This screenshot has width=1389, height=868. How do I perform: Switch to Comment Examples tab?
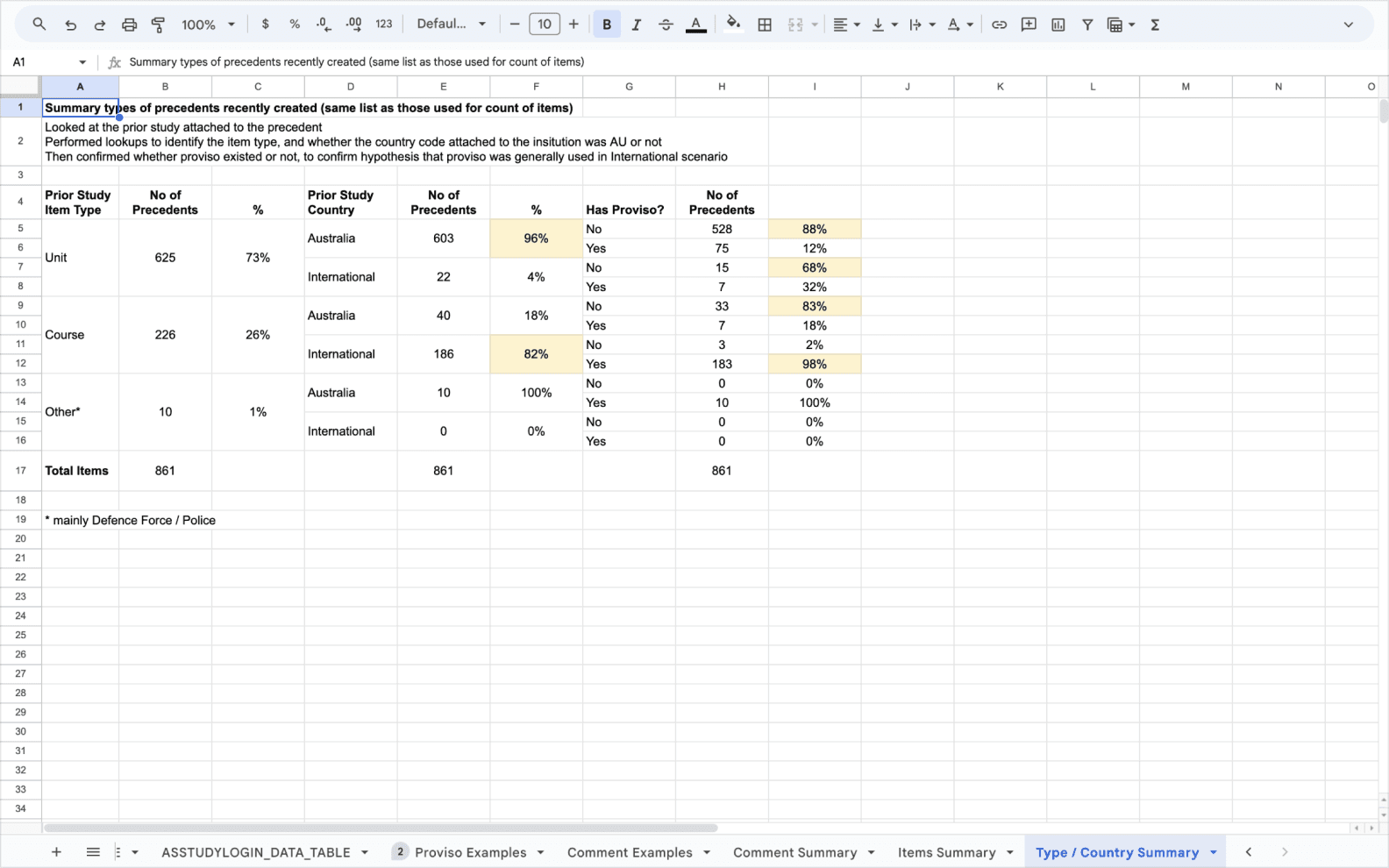click(630, 852)
